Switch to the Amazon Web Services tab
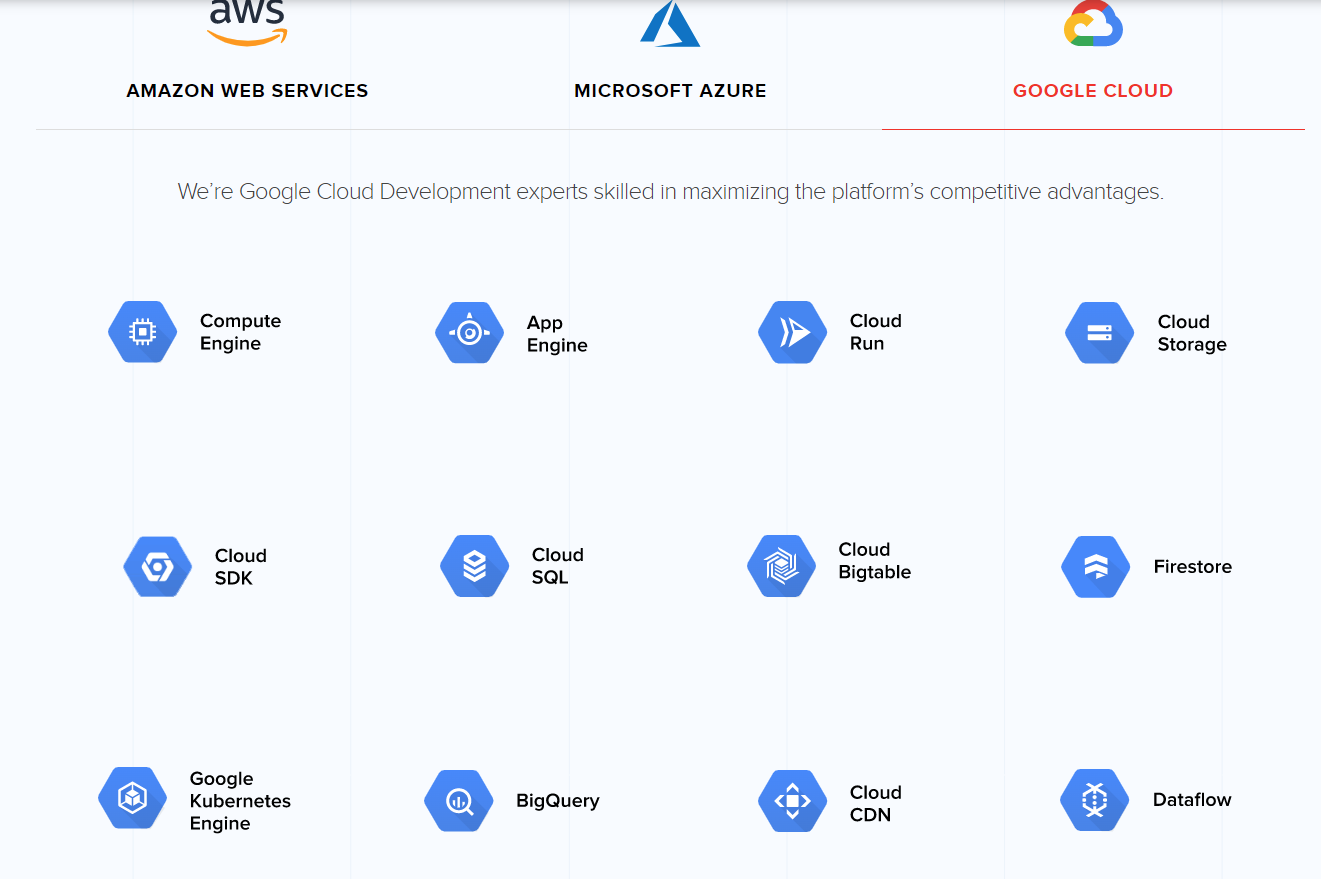 coord(247,91)
